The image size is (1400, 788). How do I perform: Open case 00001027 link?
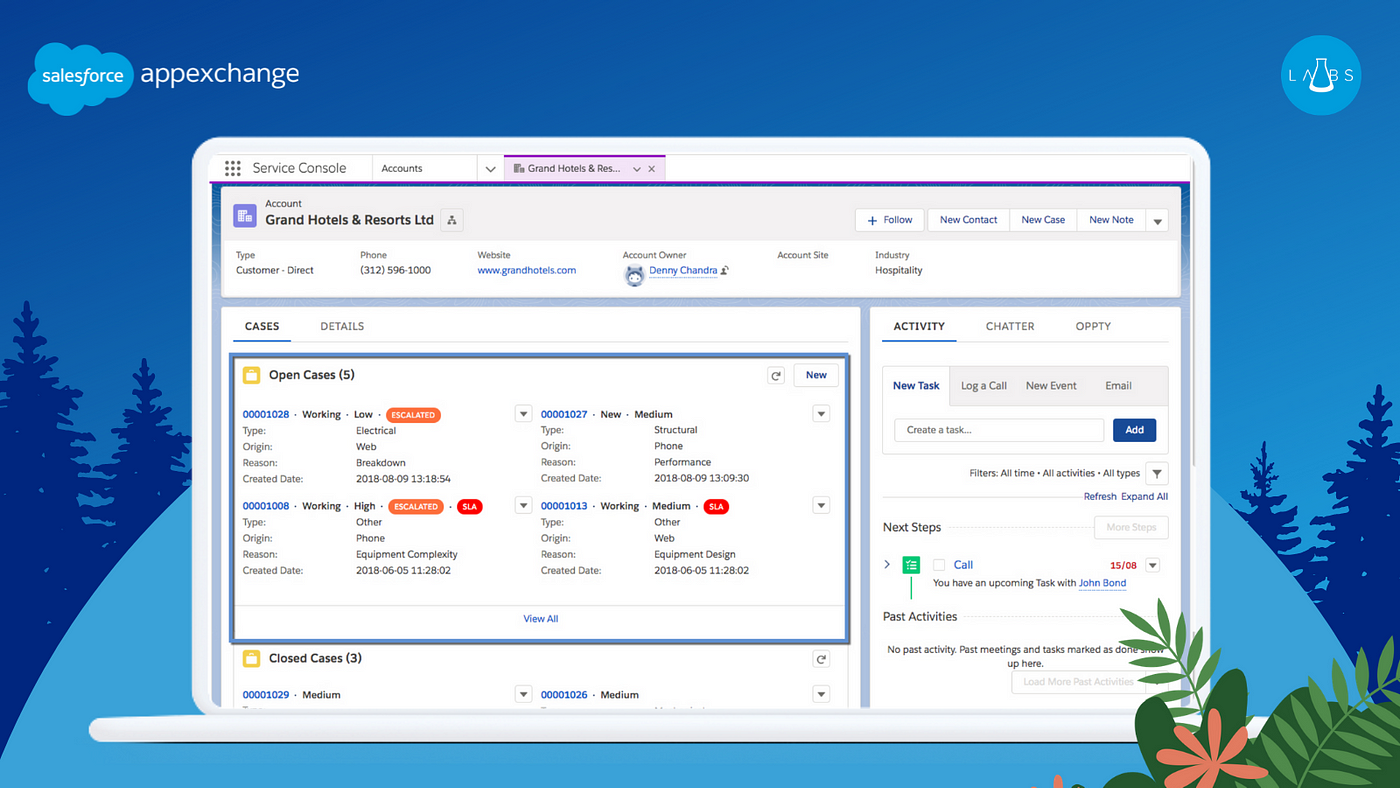coord(564,414)
